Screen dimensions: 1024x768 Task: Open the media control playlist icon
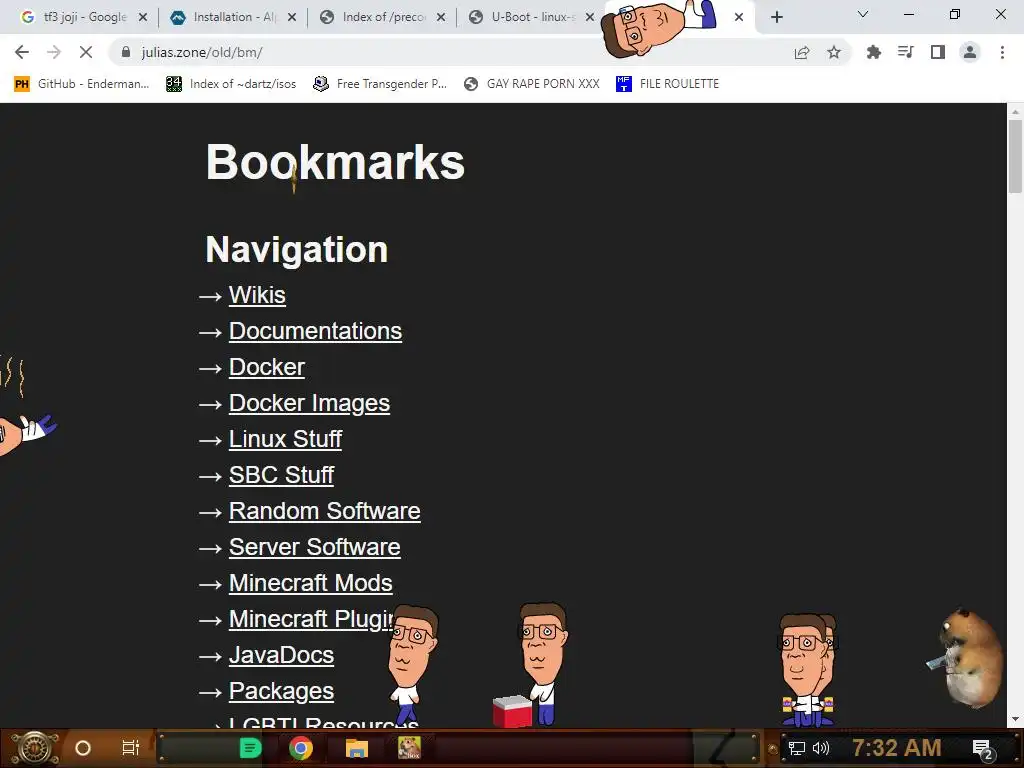[x=906, y=52]
